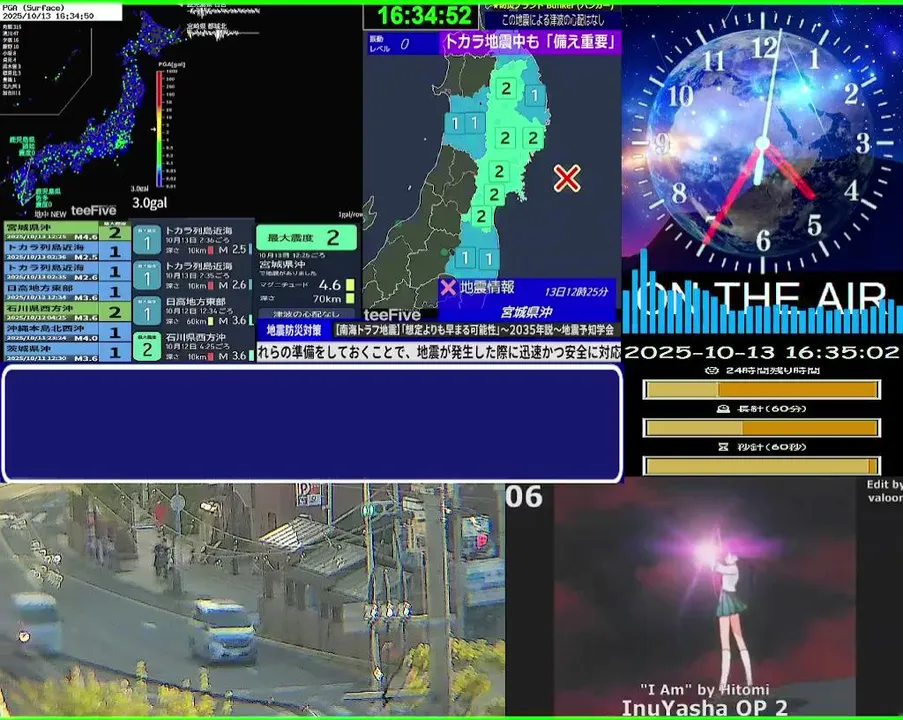Click intensity badge 1 for トカラ列島近海 M 2.5
This screenshot has width=903, height=720.
(147, 241)
